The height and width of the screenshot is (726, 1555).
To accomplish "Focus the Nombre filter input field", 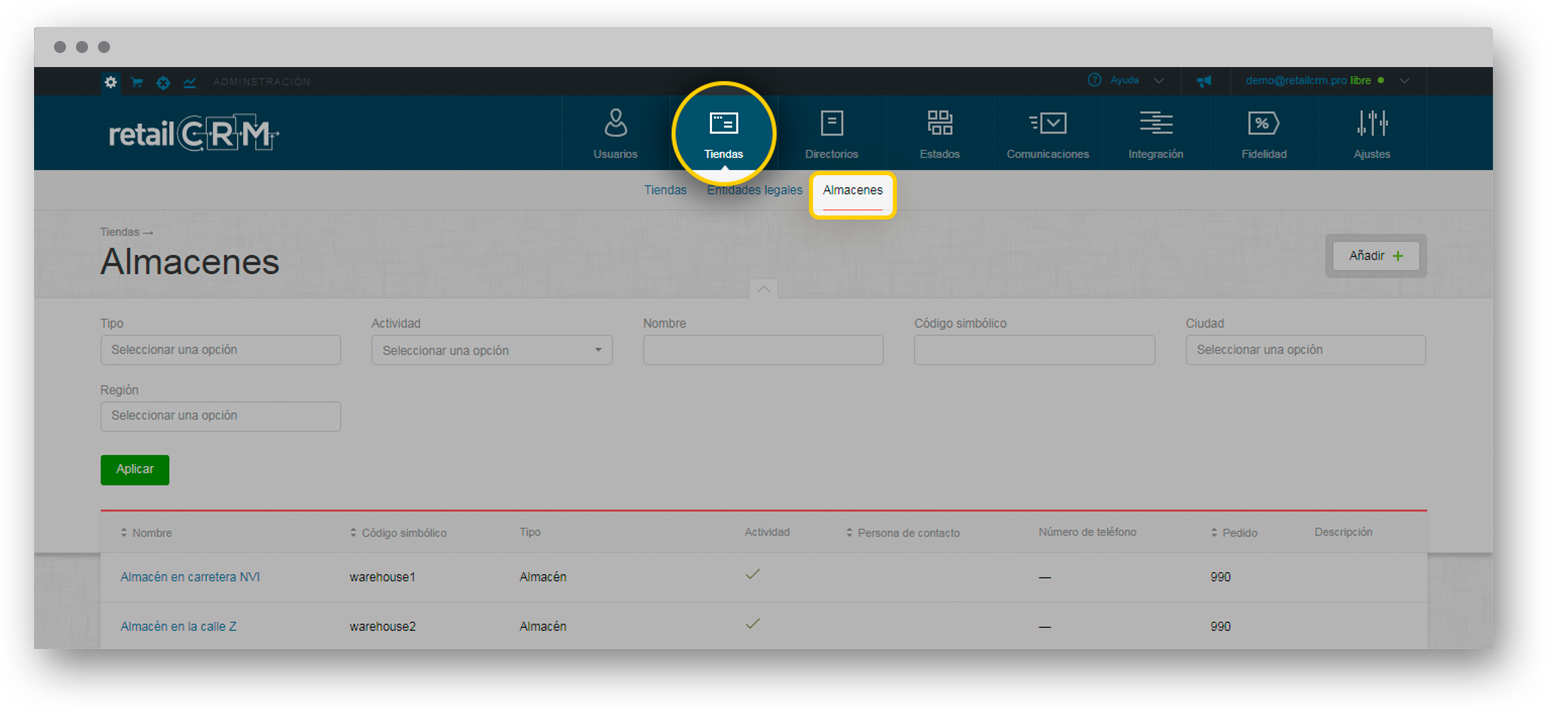I will [x=763, y=350].
